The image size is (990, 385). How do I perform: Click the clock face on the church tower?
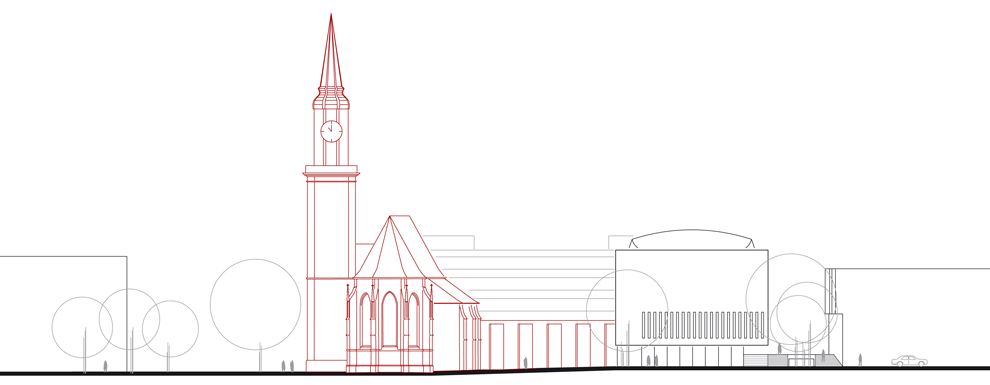(x=331, y=131)
